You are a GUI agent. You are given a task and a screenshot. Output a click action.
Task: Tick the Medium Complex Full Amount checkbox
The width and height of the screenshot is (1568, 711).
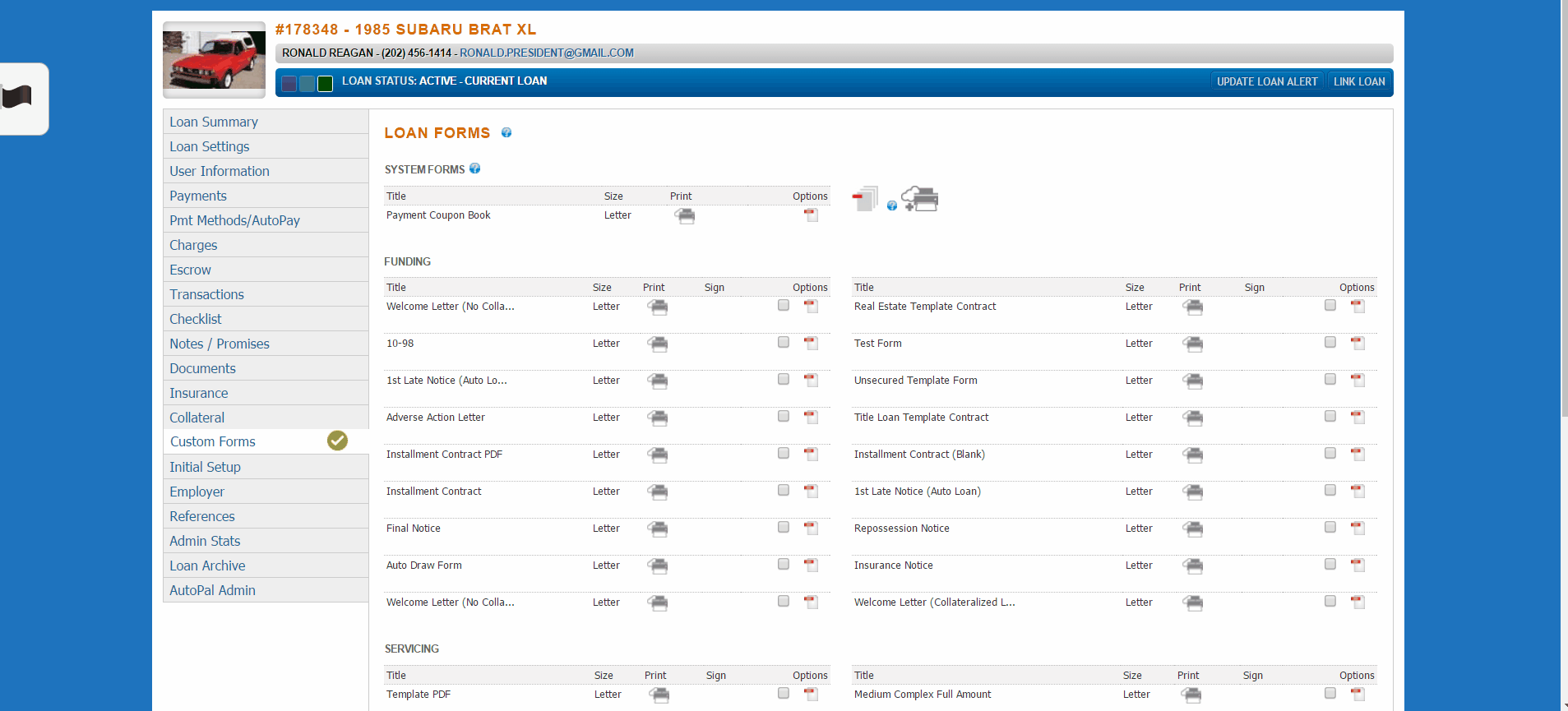point(1330,693)
